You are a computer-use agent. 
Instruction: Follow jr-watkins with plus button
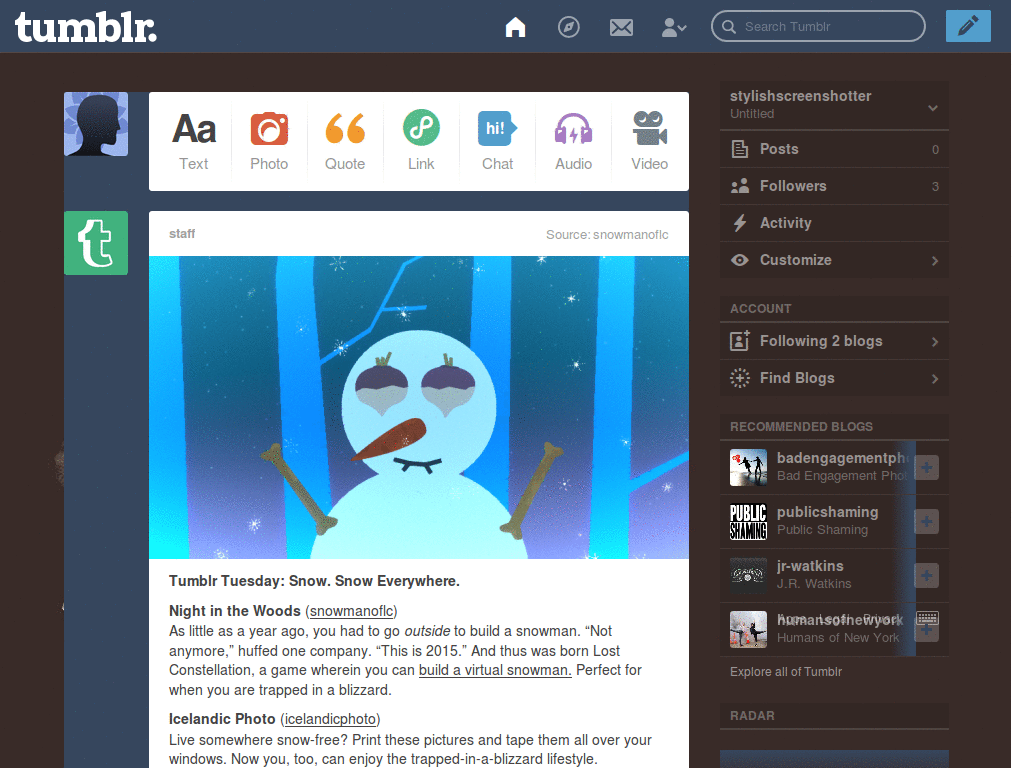tap(926, 575)
